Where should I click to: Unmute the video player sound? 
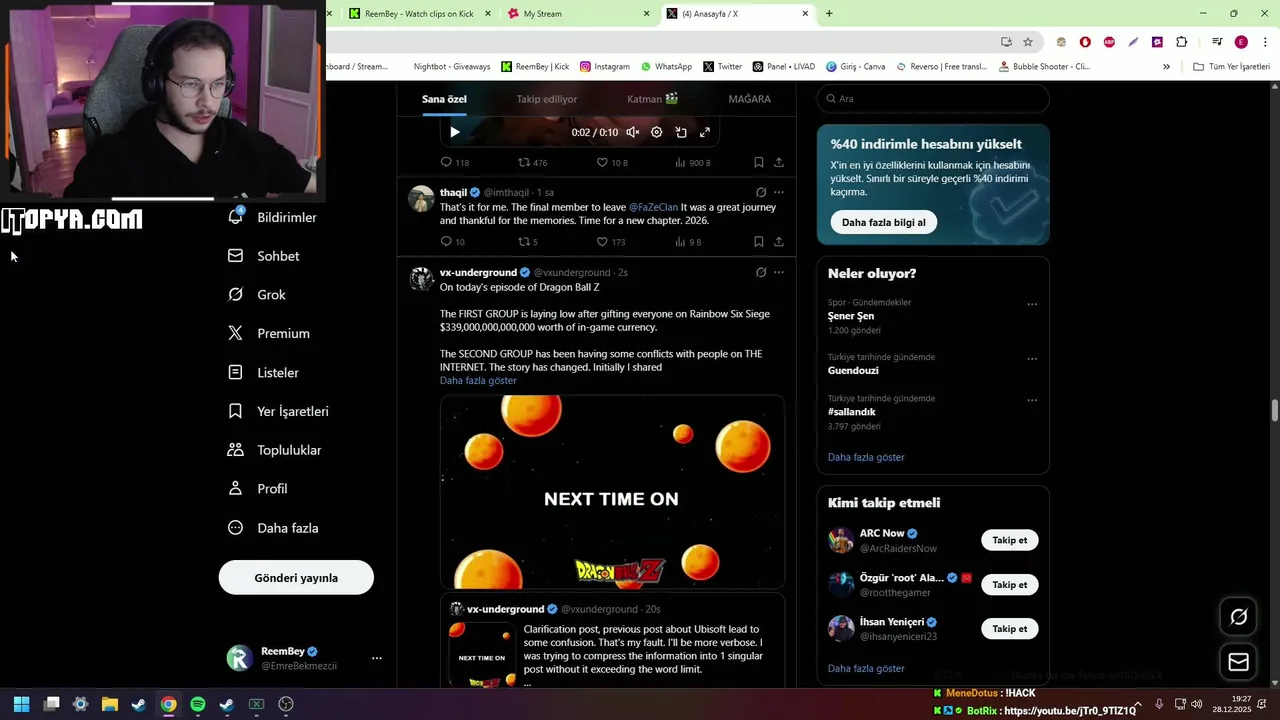633,132
